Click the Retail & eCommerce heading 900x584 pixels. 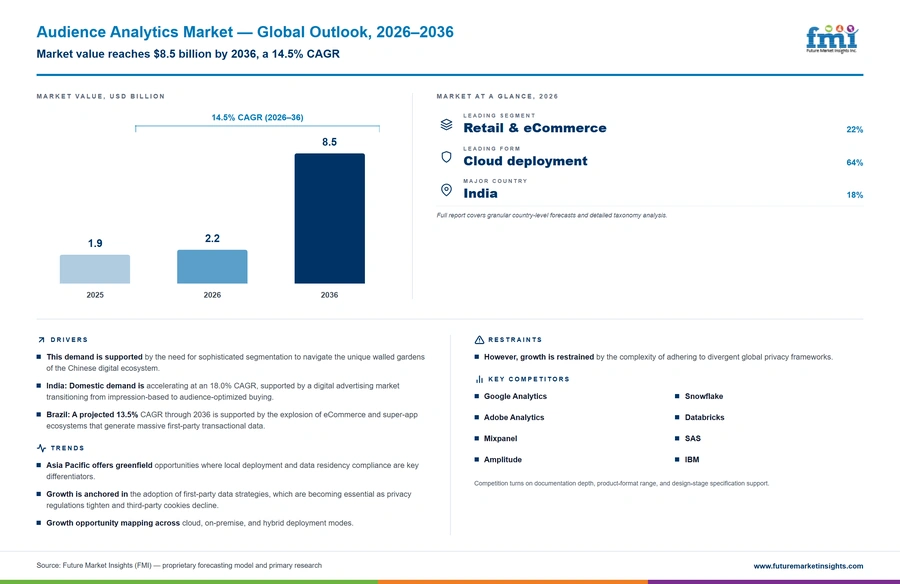(x=534, y=128)
